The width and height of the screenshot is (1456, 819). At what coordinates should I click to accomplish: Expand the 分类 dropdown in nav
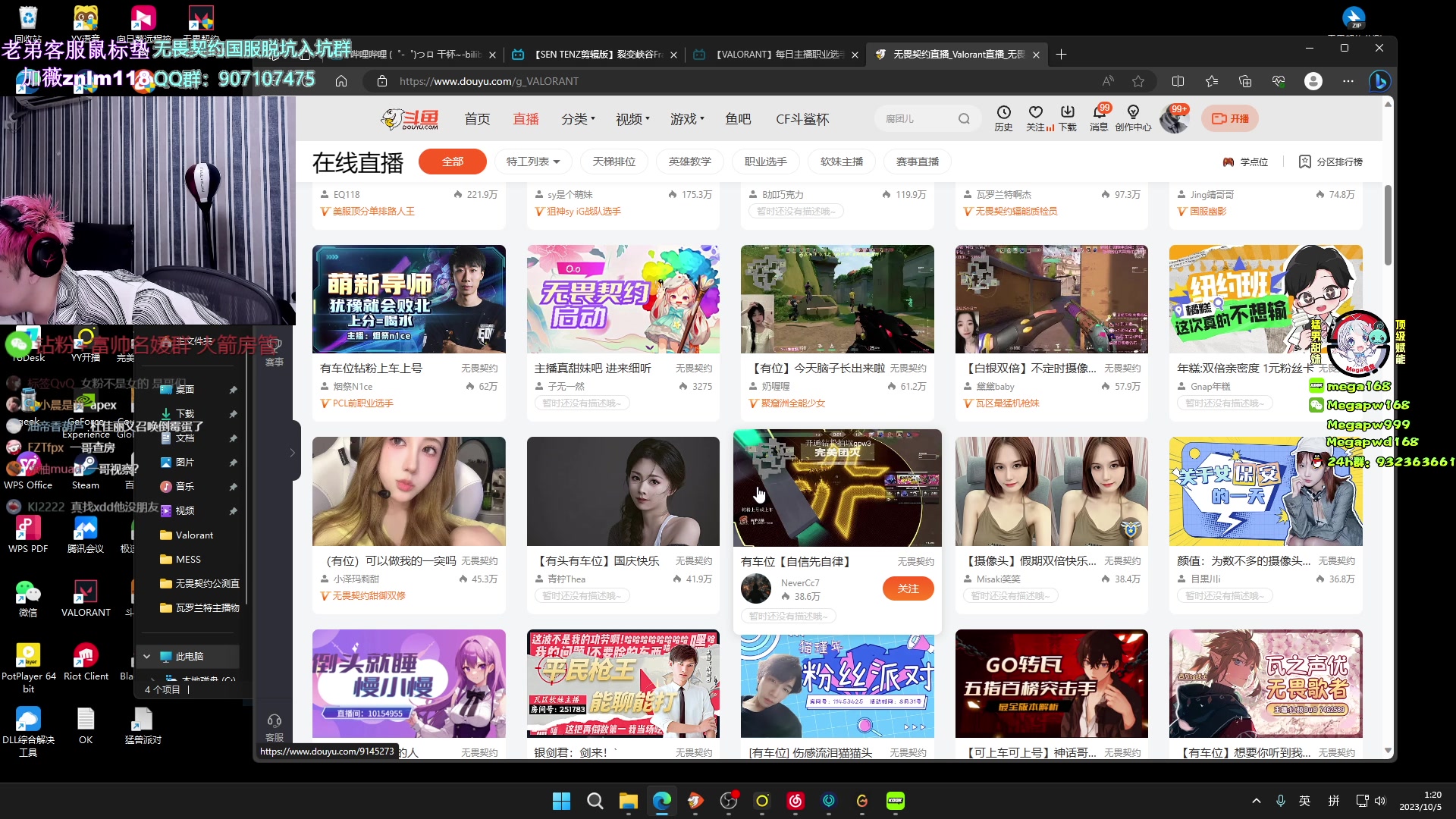tap(579, 119)
